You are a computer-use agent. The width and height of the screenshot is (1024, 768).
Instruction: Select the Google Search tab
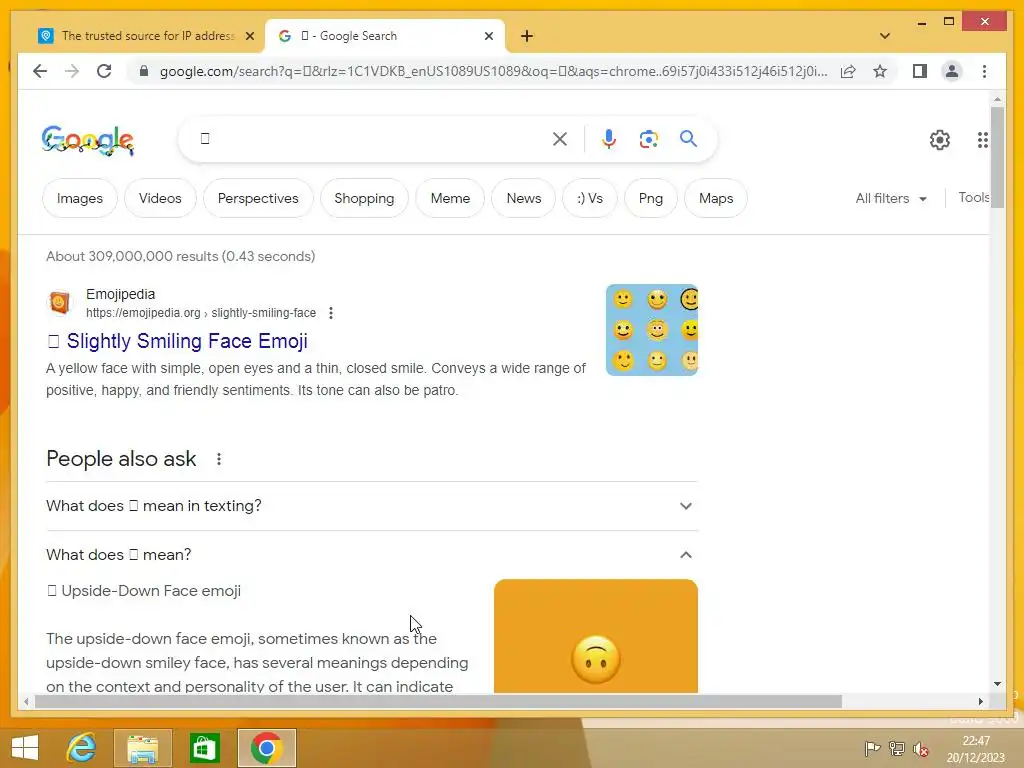(x=385, y=36)
